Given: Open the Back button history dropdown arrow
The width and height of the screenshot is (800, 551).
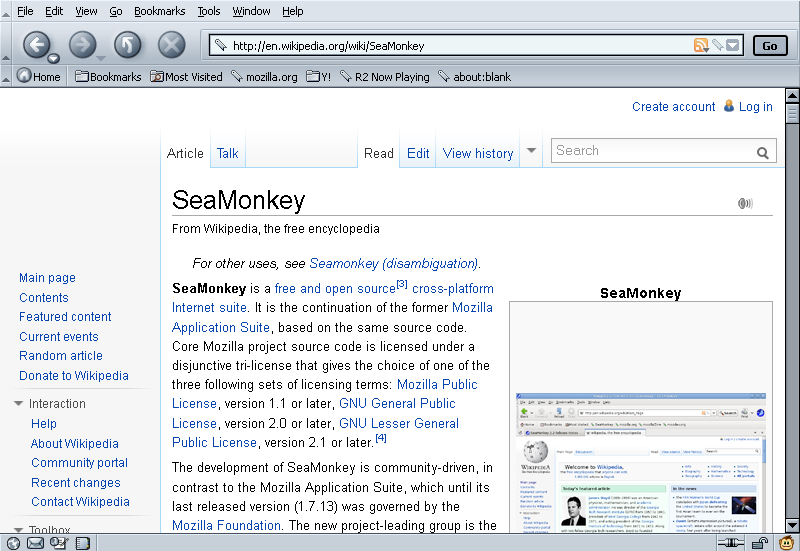Looking at the screenshot, I should point(54,58).
